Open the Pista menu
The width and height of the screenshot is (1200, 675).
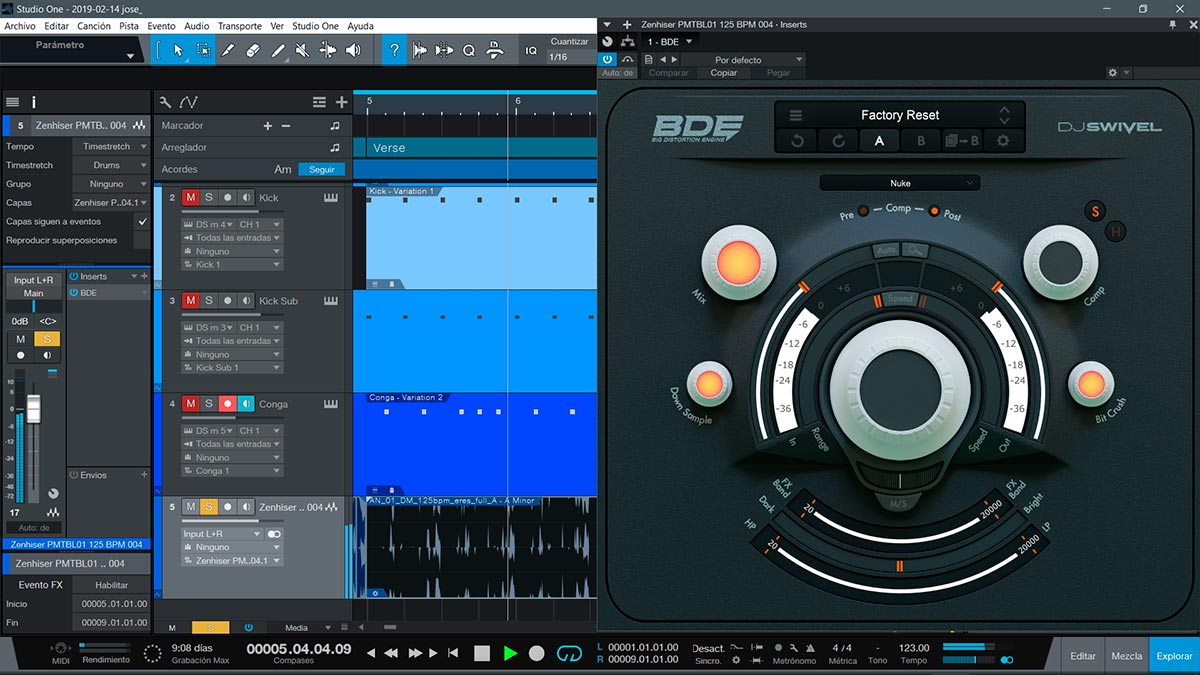129,26
